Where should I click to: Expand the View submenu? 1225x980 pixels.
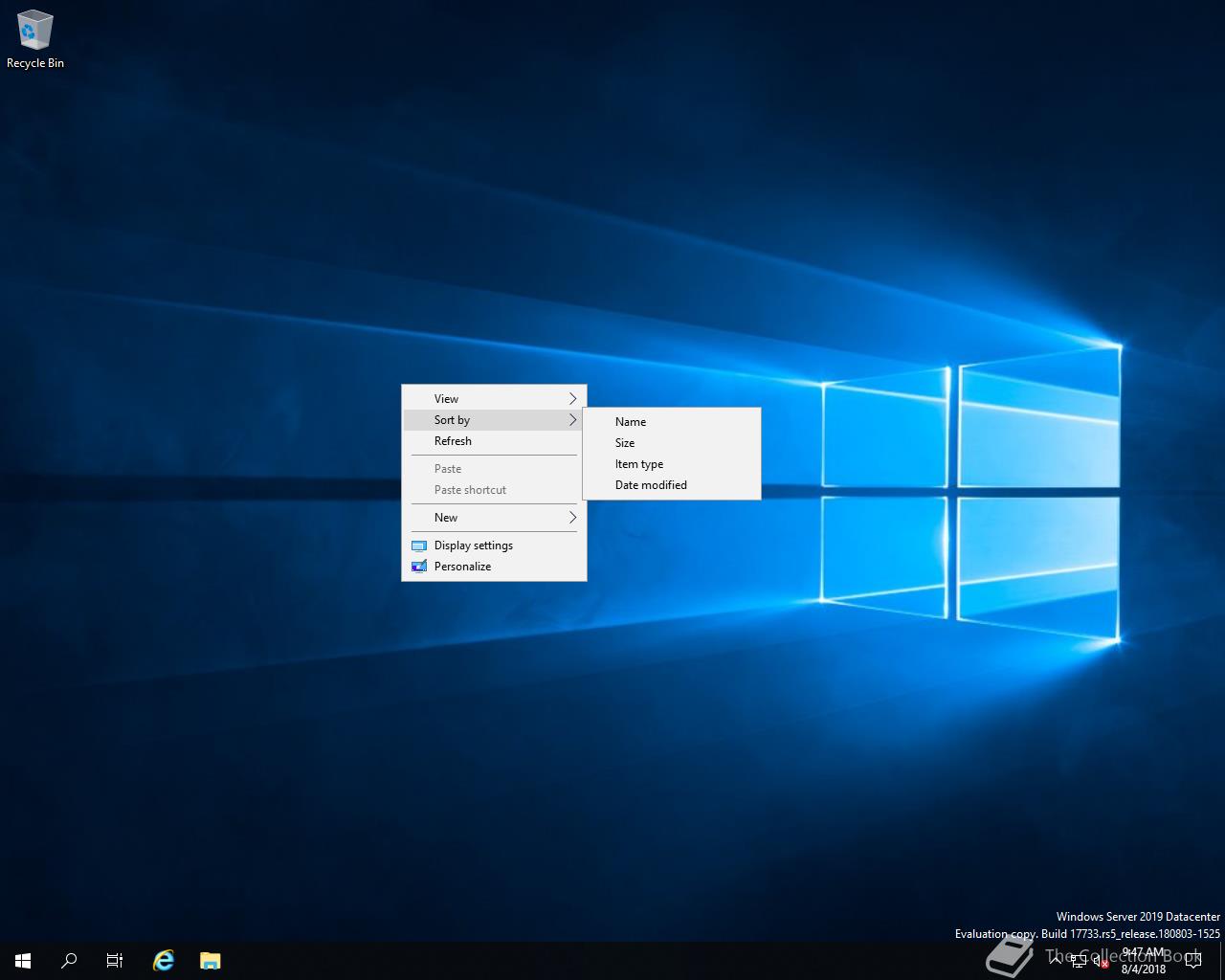494,399
